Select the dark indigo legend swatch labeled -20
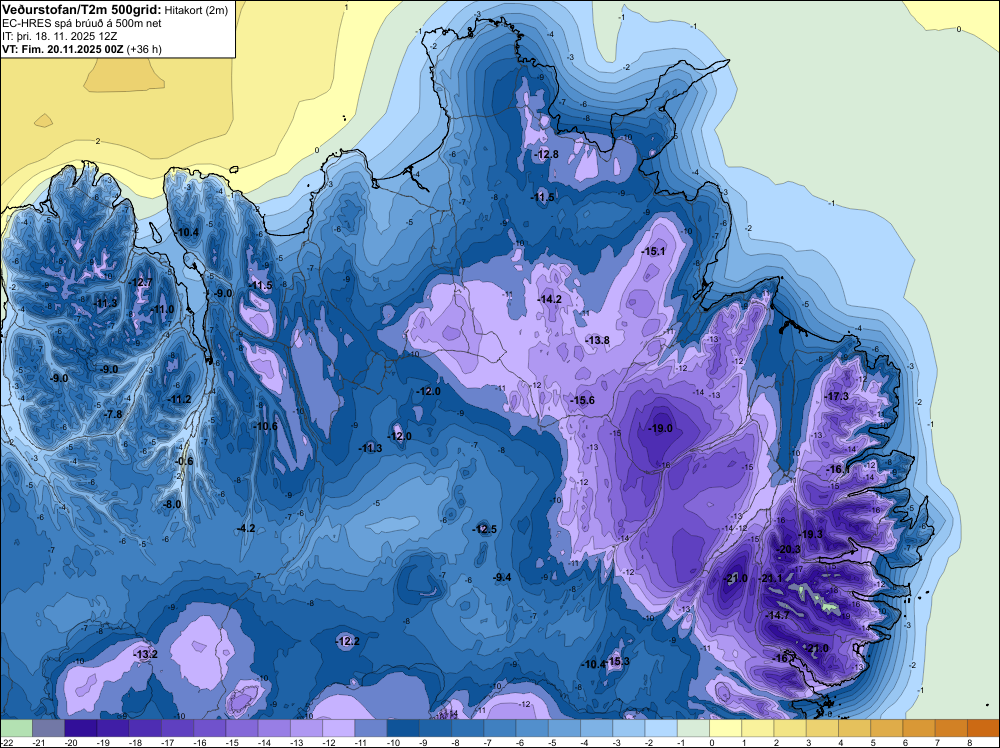 point(81,728)
